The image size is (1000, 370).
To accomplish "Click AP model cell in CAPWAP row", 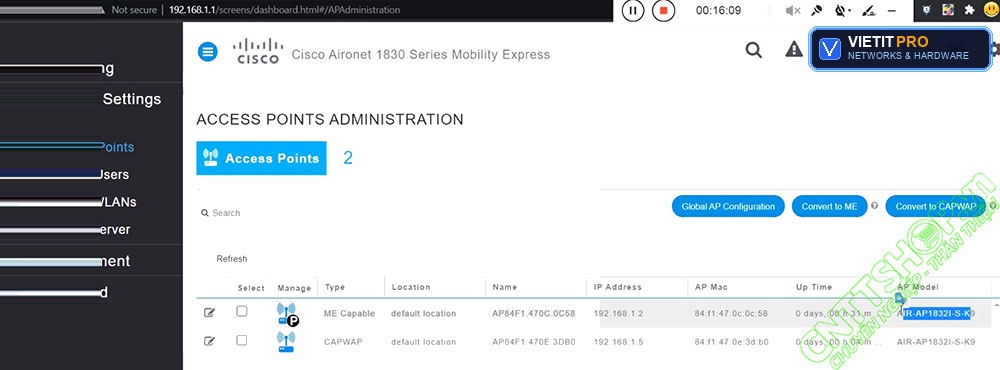I will (x=936, y=342).
